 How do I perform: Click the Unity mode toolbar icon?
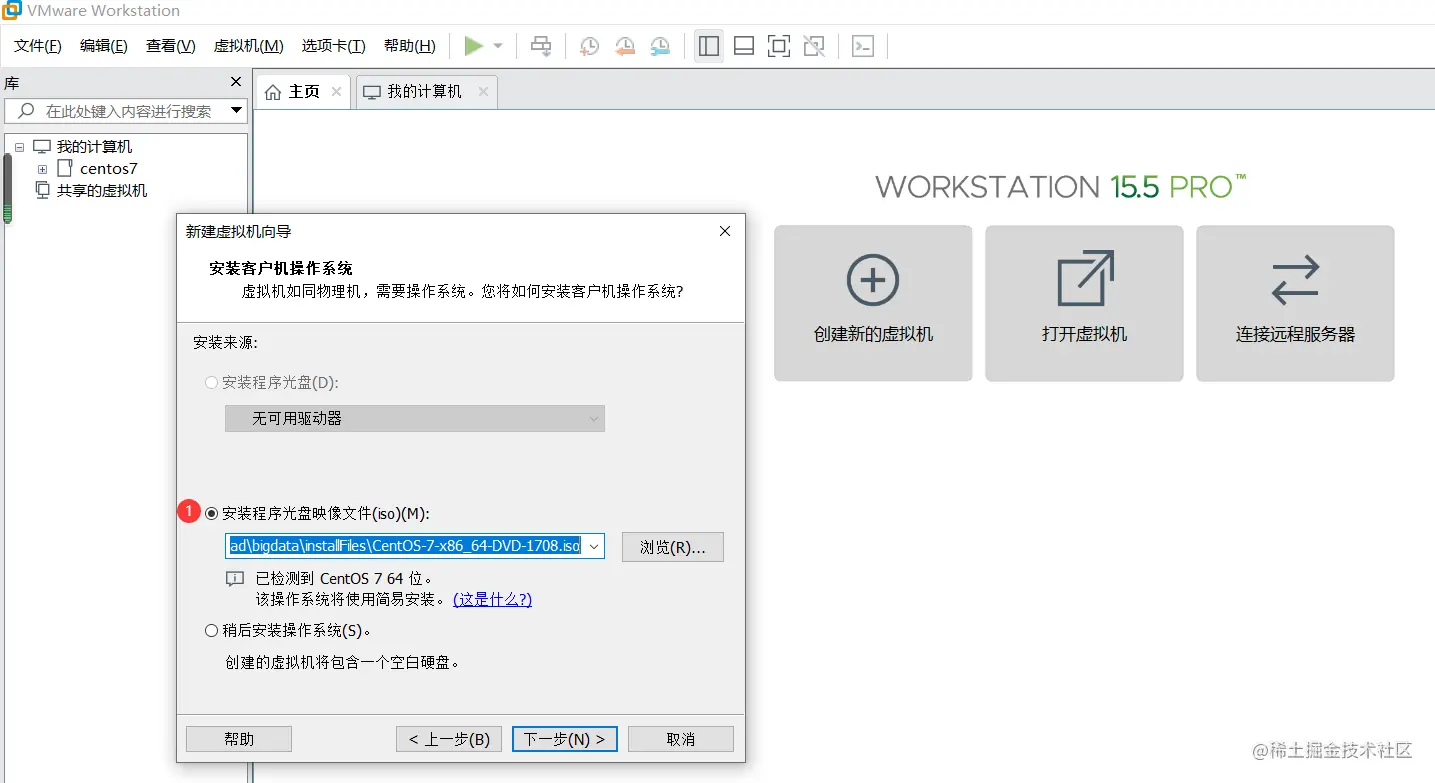click(x=813, y=46)
